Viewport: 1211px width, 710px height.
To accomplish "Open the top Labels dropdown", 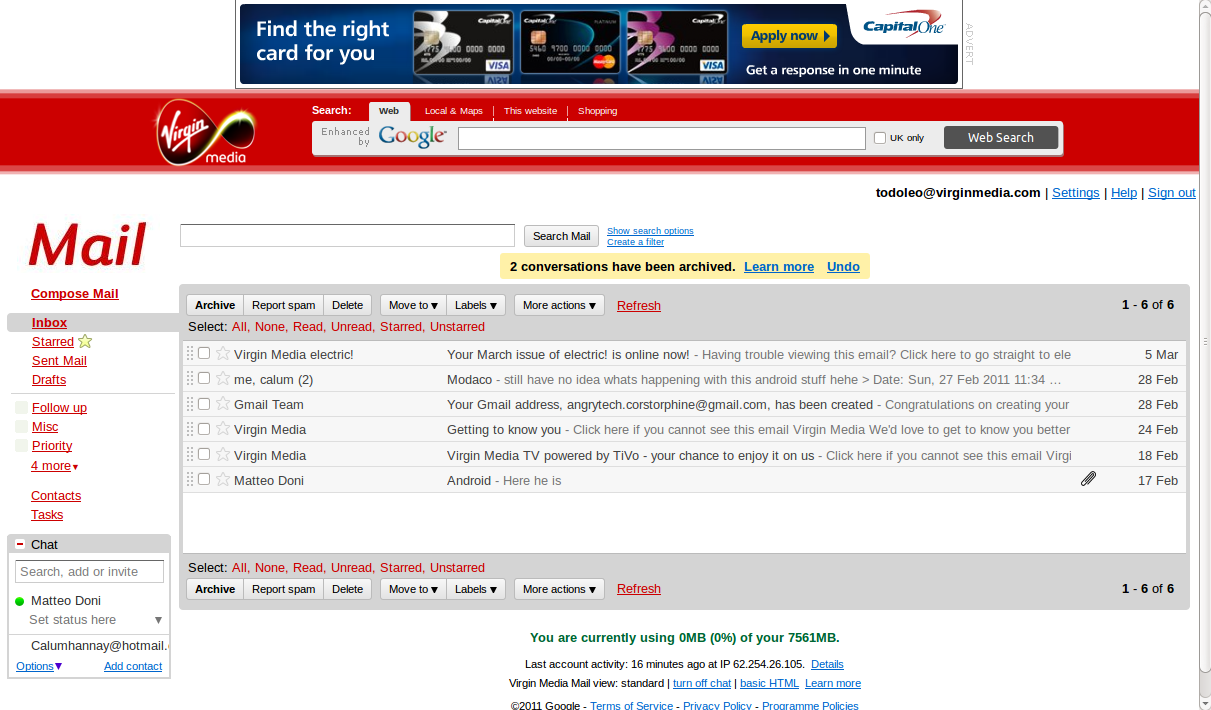I will 476,305.
